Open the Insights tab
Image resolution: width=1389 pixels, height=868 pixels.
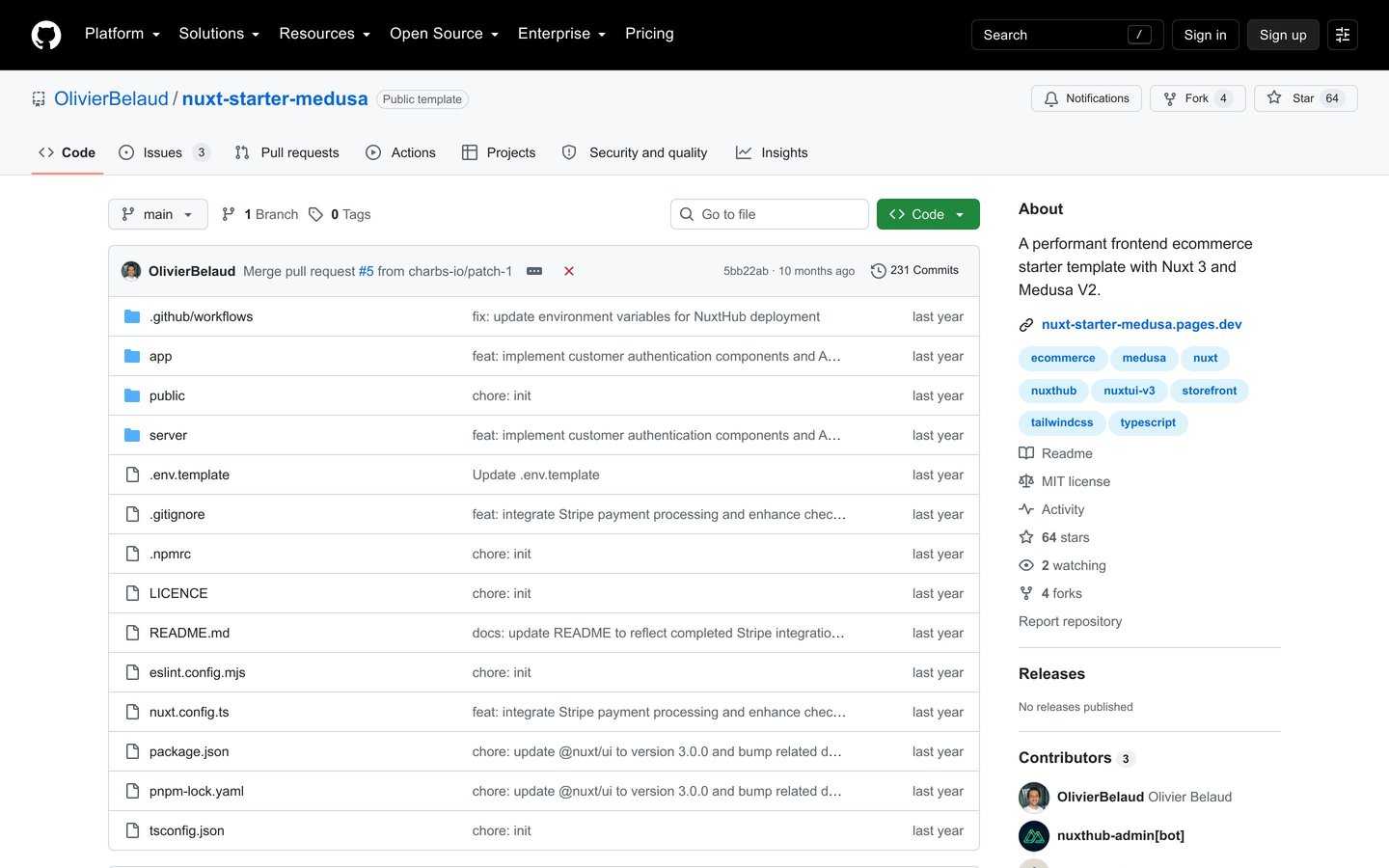[772, 152]
